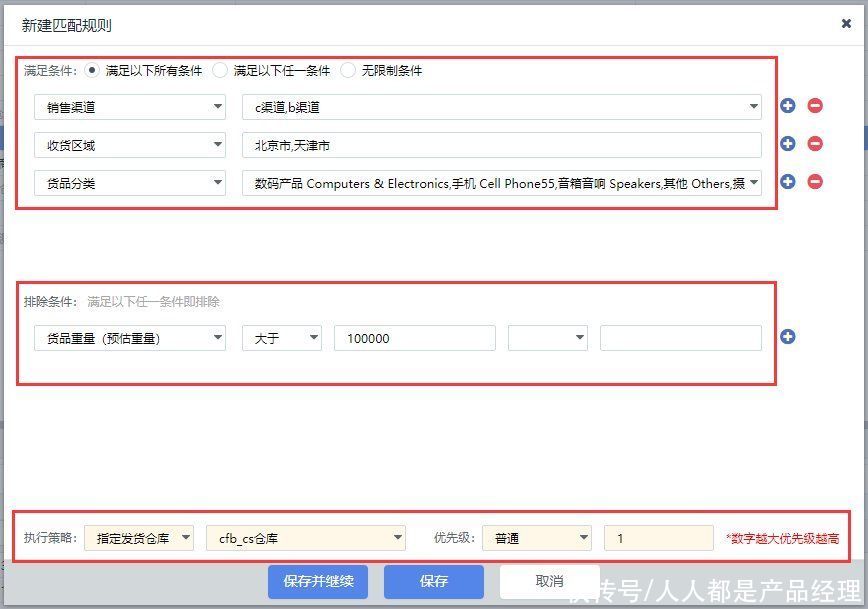Open the 普通 priority dropdown

536,538
